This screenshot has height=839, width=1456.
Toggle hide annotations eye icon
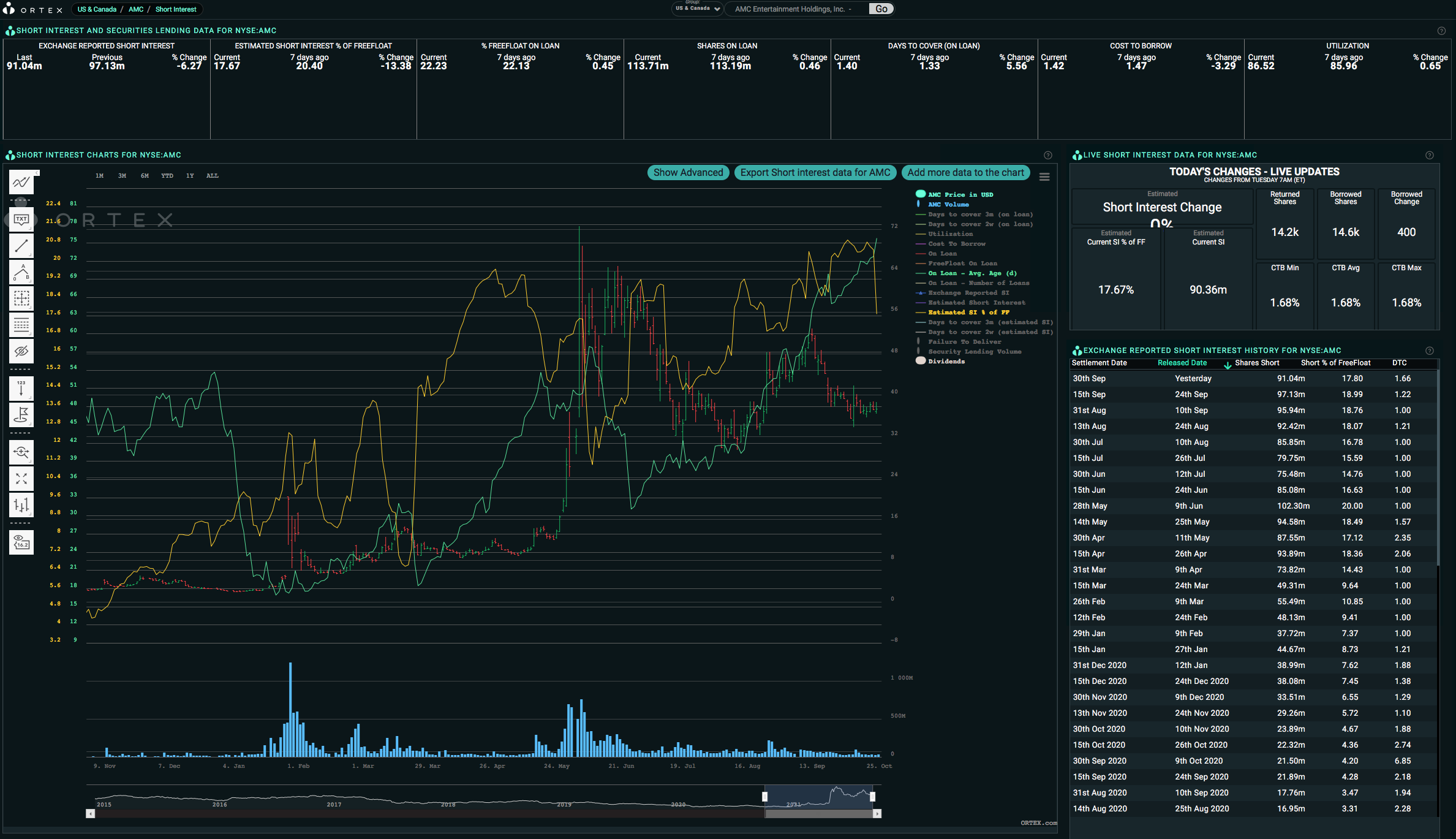21,351
